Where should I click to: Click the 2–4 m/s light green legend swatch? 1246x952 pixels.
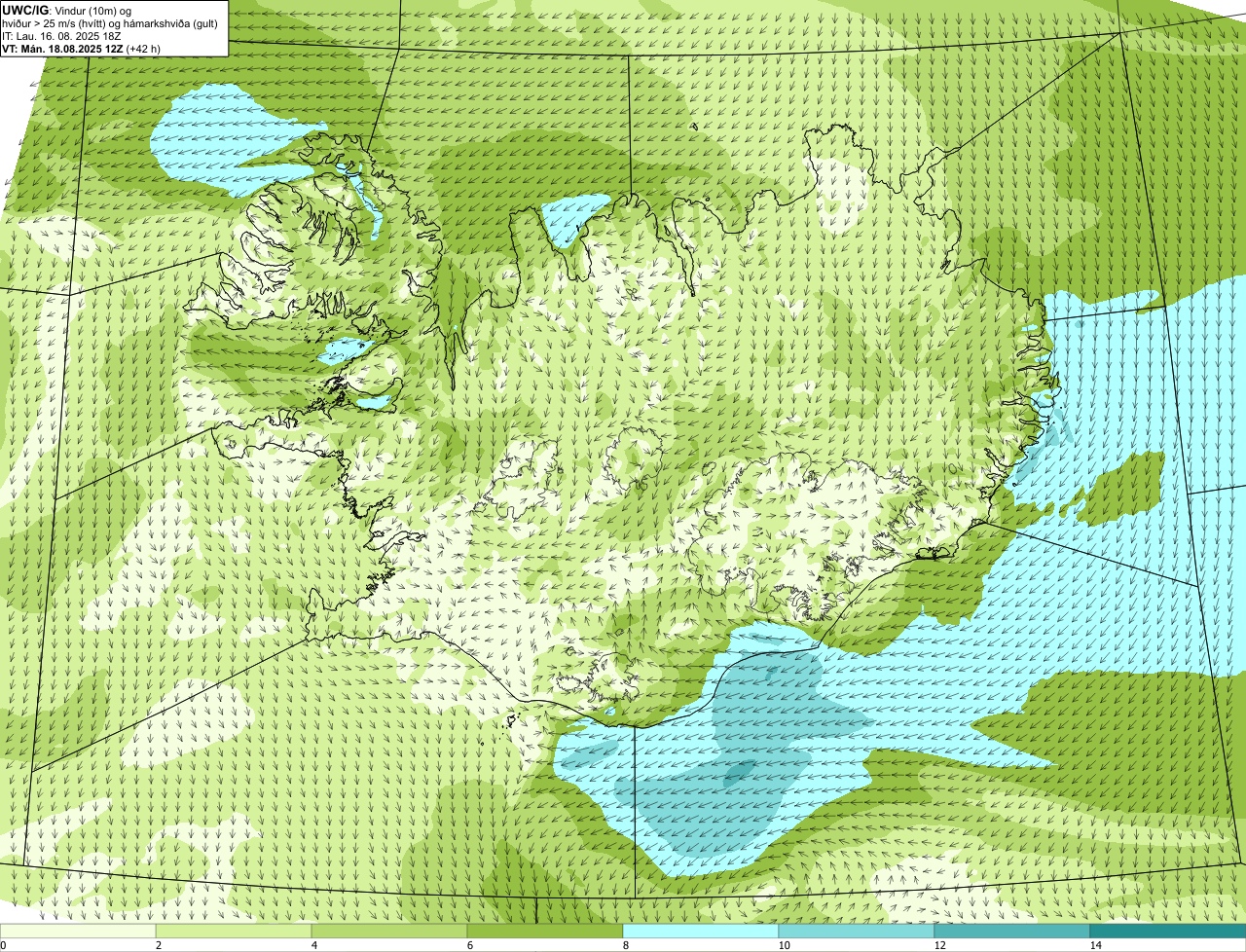[234, 931]
